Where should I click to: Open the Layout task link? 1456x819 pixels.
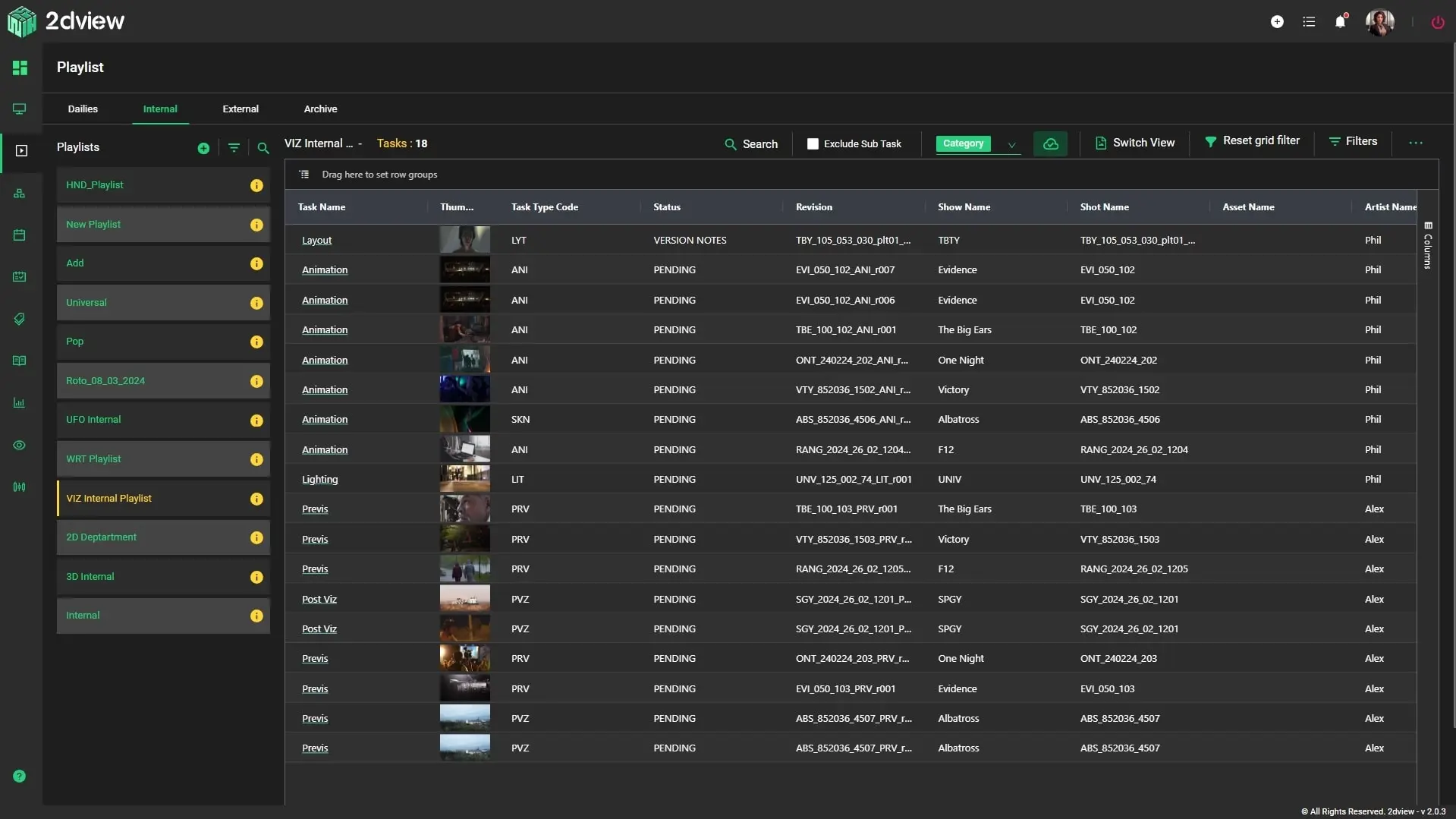tap(316, 241)
